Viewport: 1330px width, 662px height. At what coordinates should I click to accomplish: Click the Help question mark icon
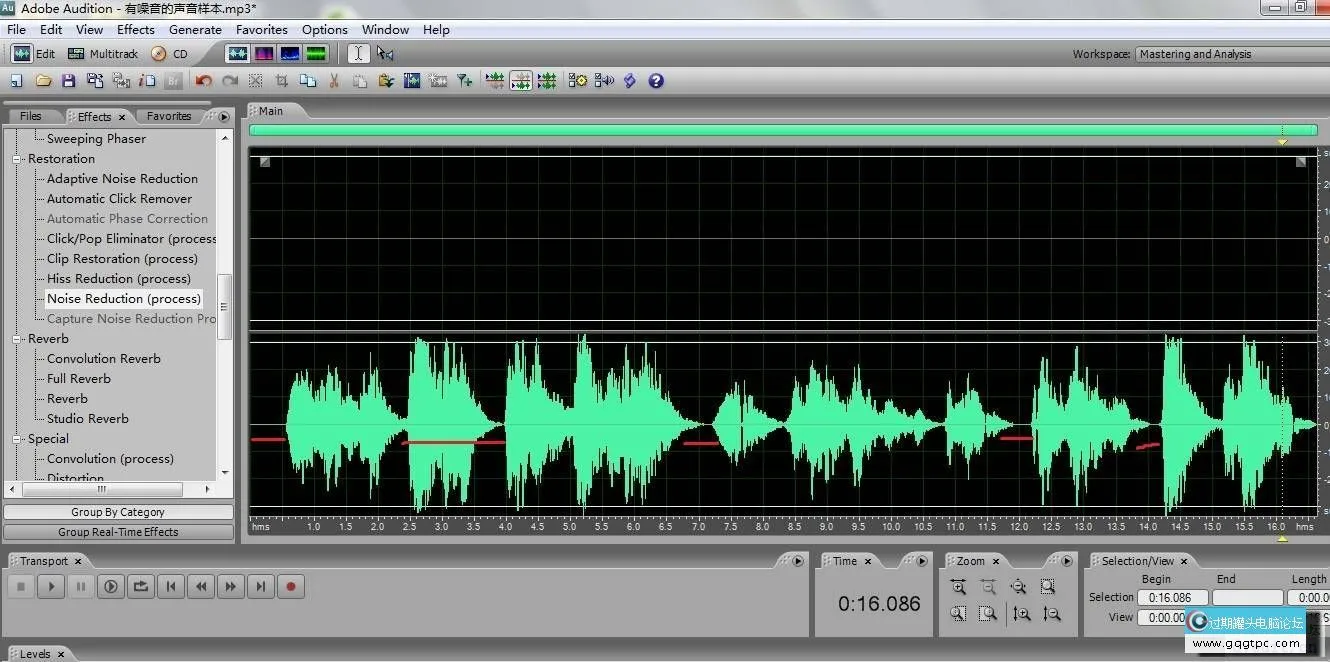[656, 81]
